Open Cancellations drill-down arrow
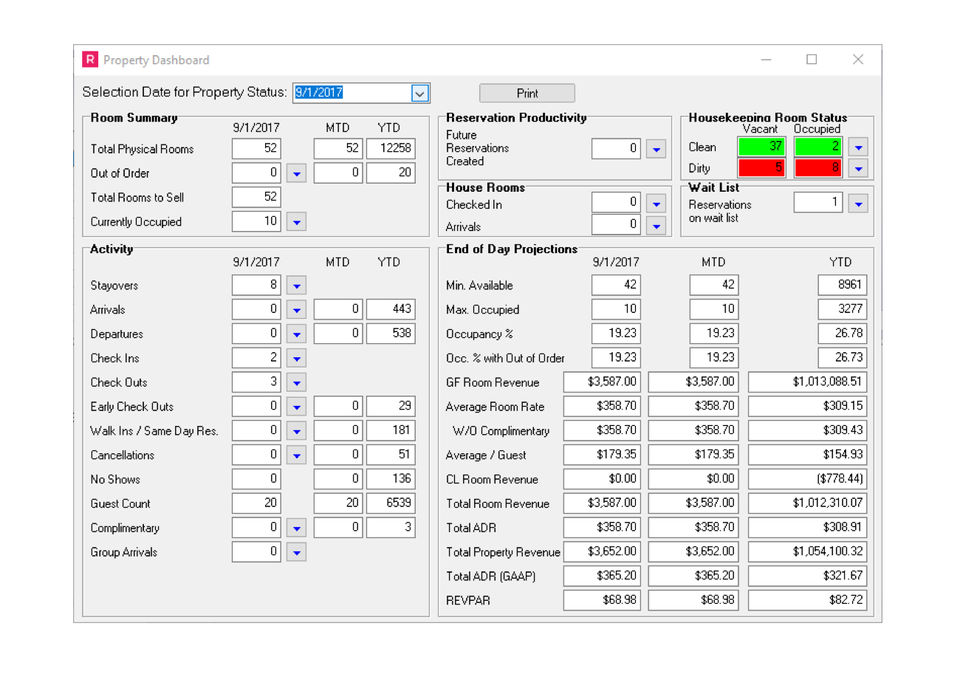This screenshot has height=676, width=960. click(296, 455)
